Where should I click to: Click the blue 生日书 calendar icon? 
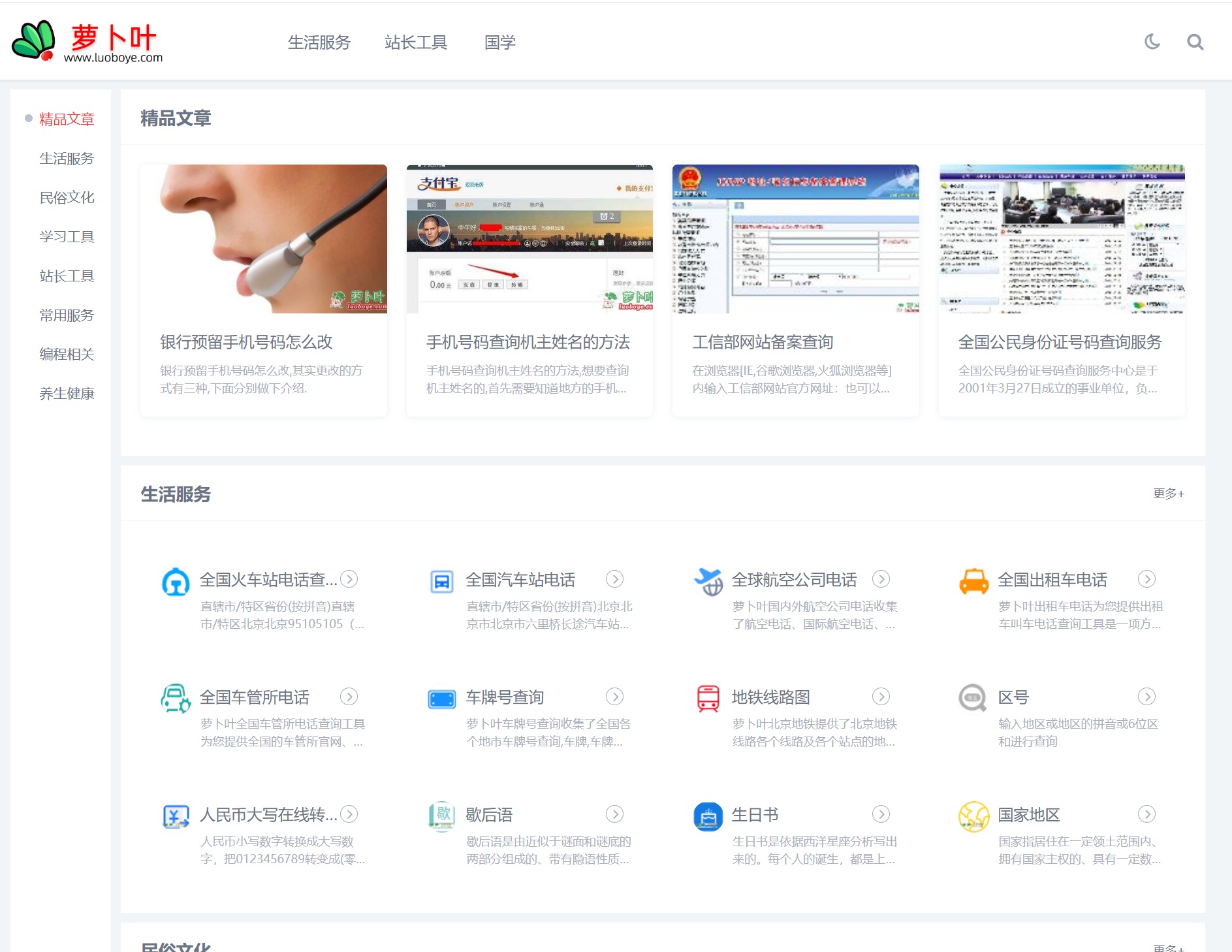(708, 816)
